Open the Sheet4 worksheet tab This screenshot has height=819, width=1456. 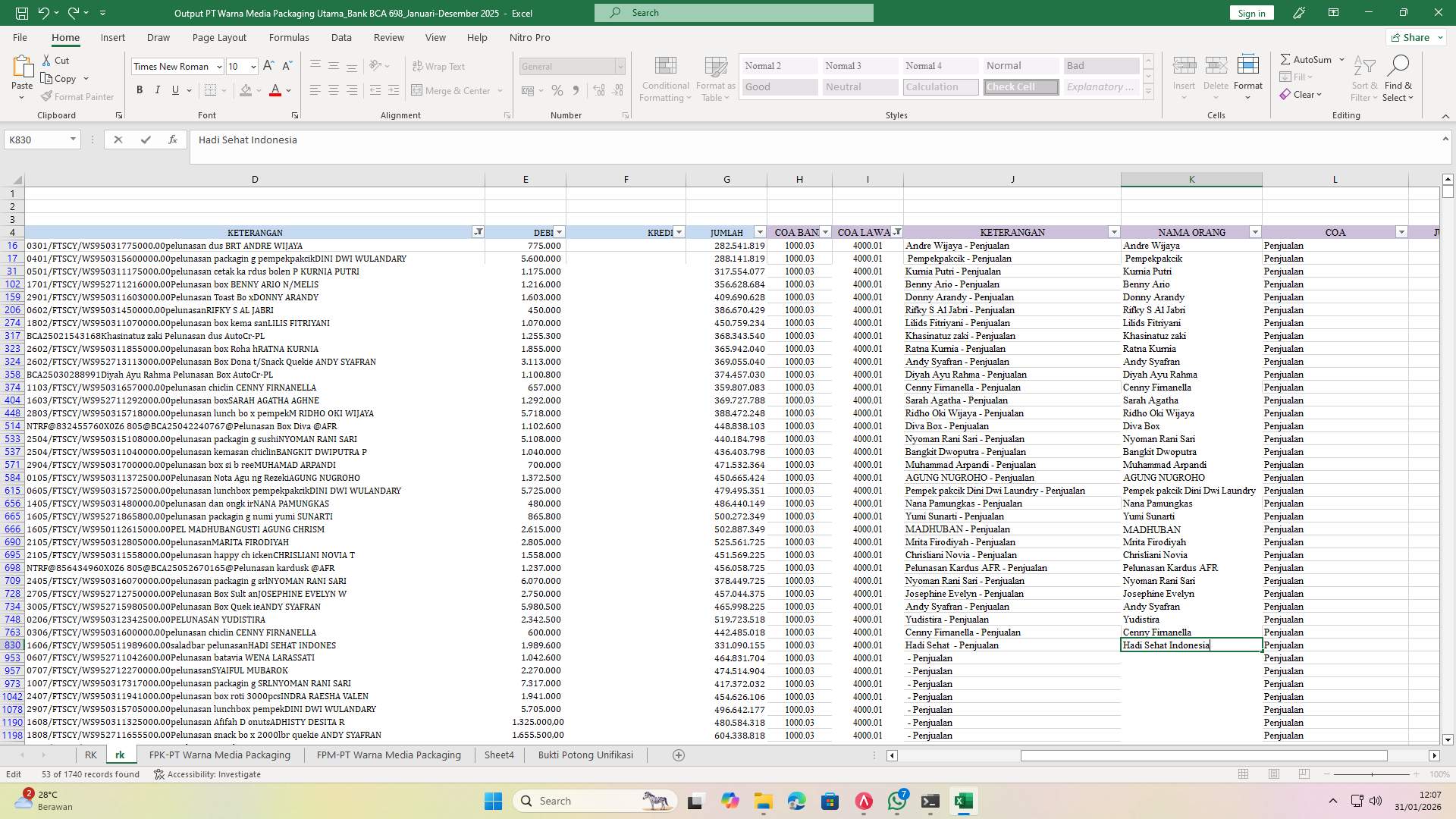499,755
